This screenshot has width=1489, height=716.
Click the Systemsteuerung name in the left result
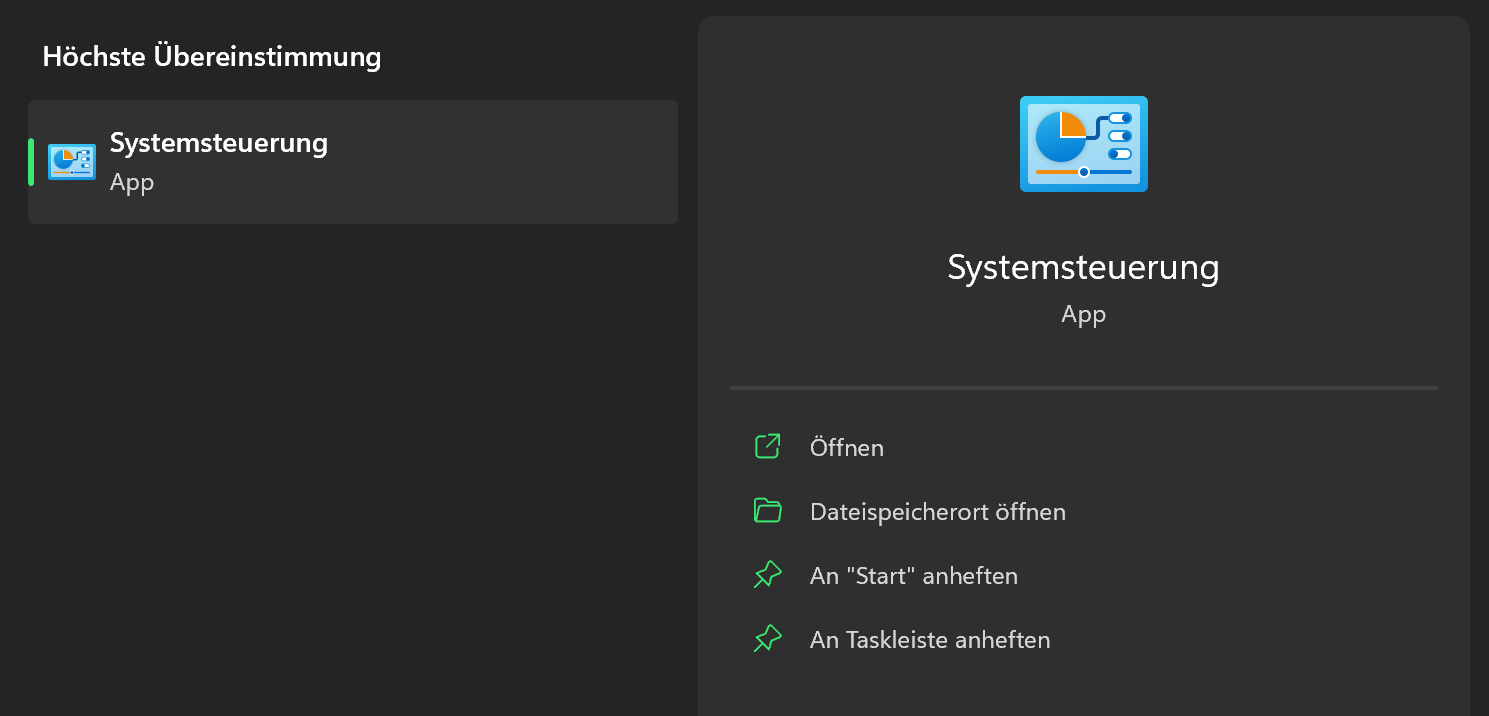click(x=218, y=143)
